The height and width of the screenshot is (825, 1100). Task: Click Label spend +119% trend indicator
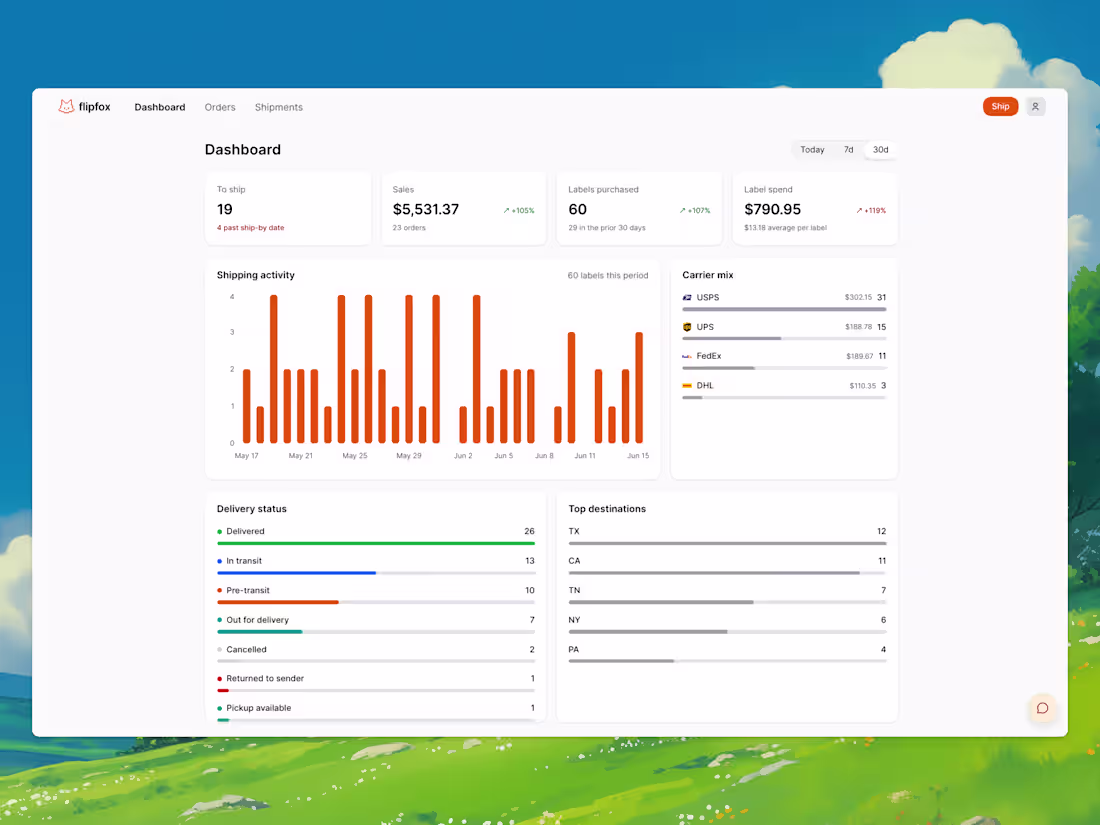point(871,210)
